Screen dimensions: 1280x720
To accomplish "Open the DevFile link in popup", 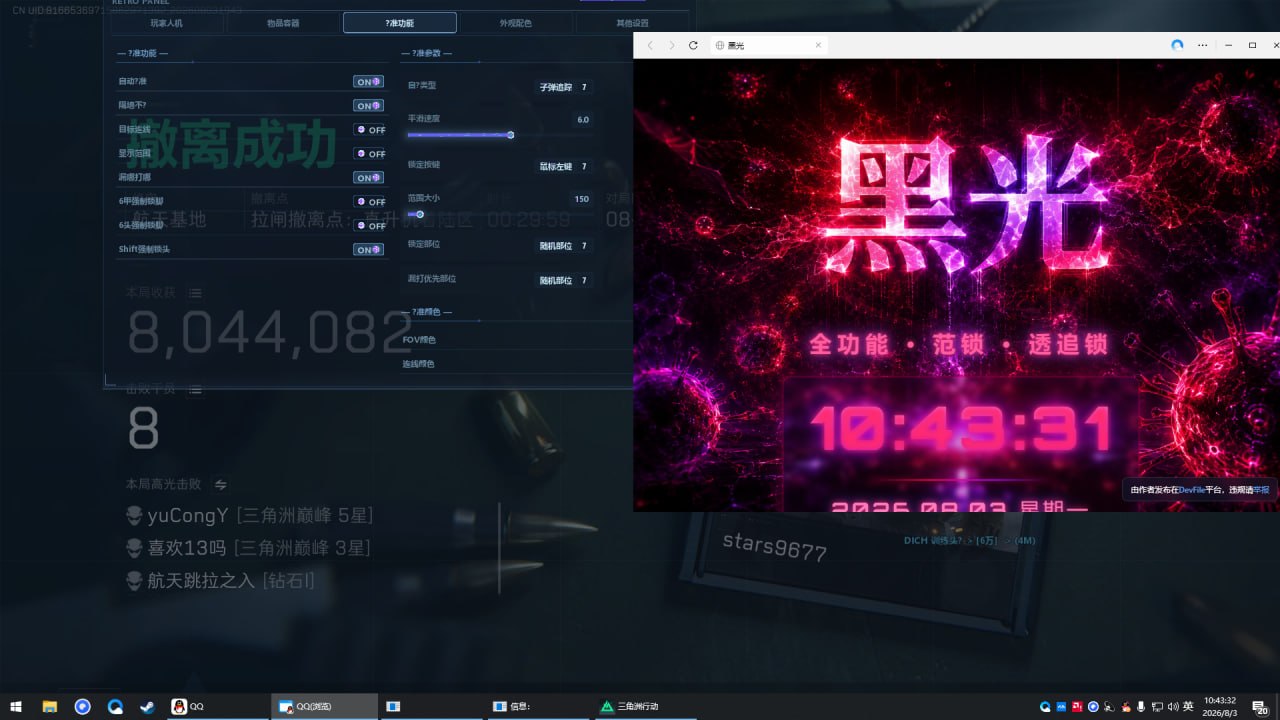I will [x=1192, y=490].
